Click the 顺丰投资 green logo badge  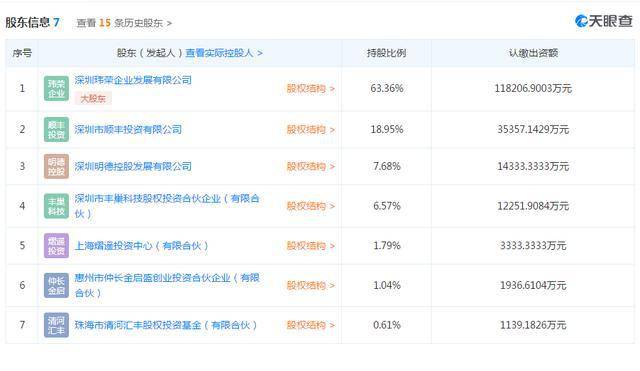[56, 129]
